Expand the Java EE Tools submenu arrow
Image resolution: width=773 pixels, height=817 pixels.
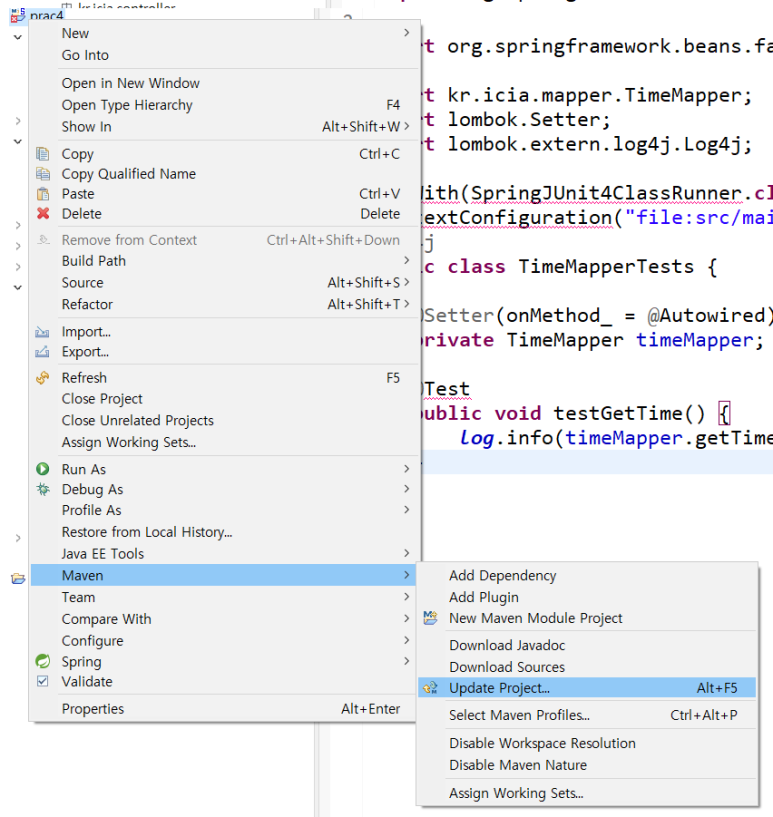coord(407,553)
